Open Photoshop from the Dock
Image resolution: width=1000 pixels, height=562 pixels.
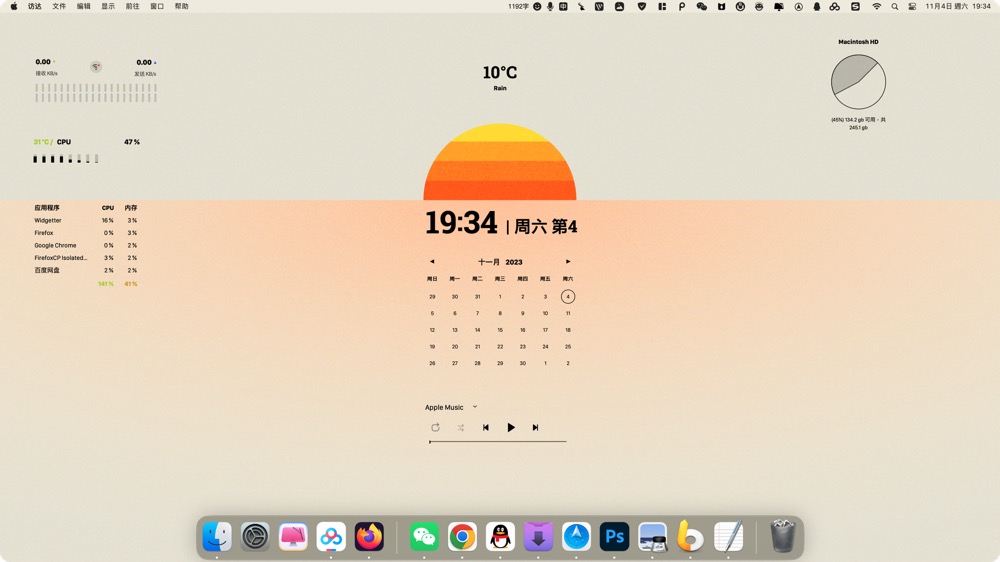(614, 537)
